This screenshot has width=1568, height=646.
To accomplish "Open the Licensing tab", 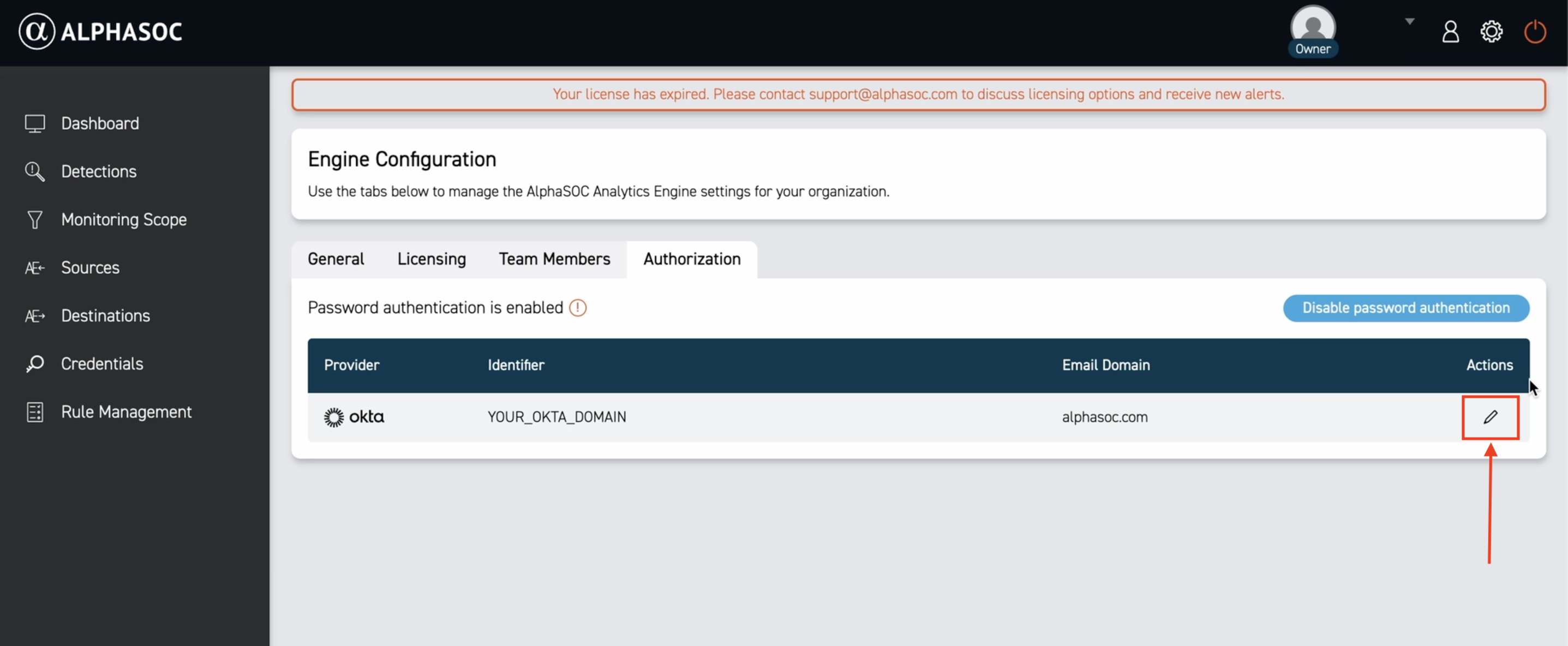I will 431,259.
